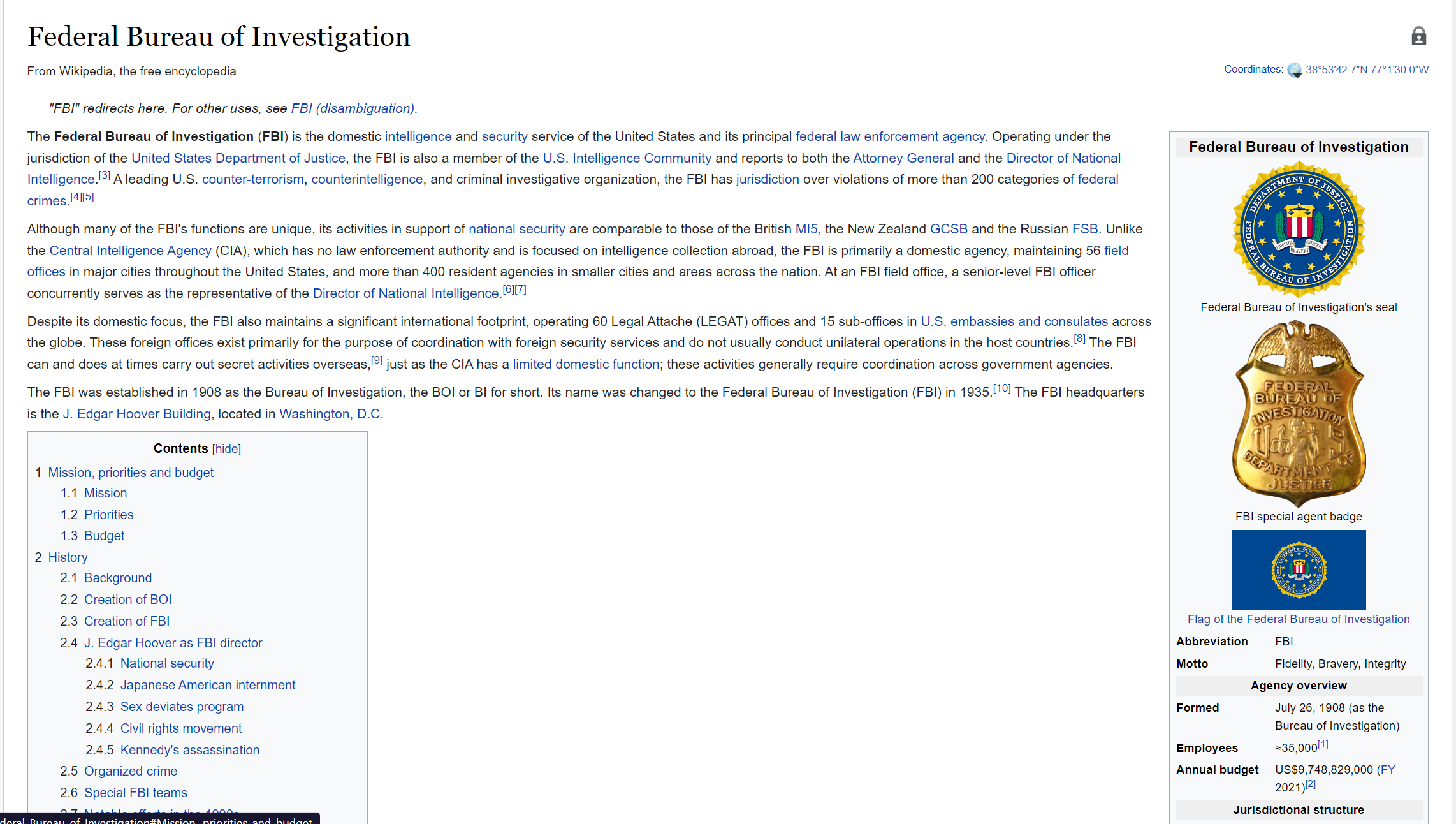Click the infobox 'Jurisdictional structure' header

[1299, 810]
